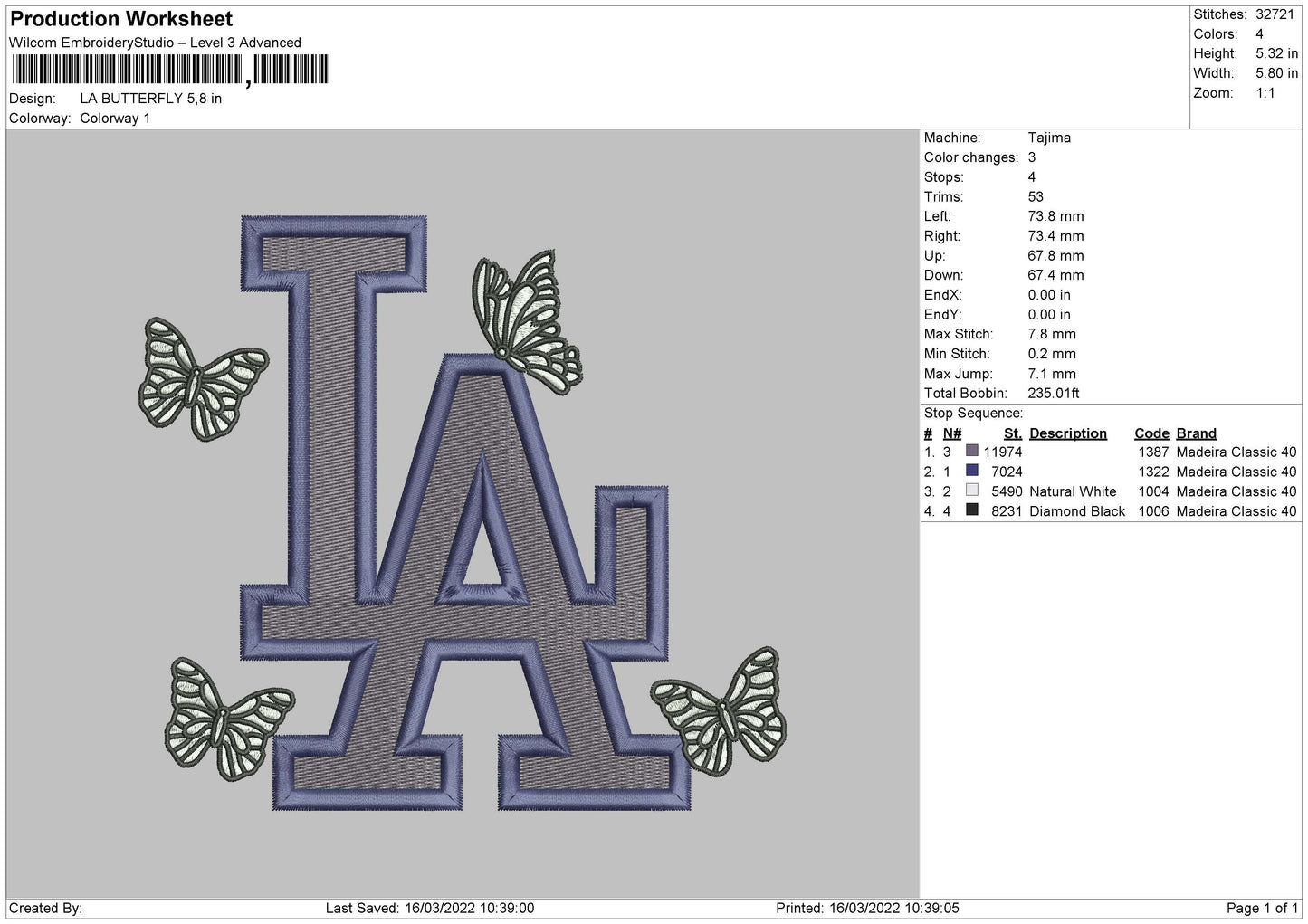1308x924 pixels.
Task: Click the Zoom value 1:1
Action: 1265,93
